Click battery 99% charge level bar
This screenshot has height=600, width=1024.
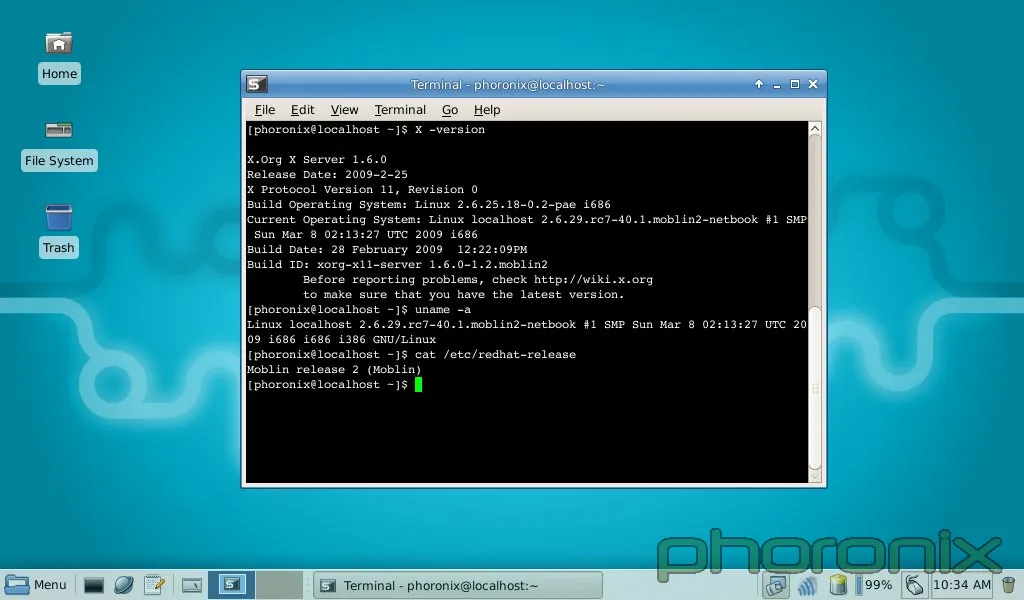858,586
